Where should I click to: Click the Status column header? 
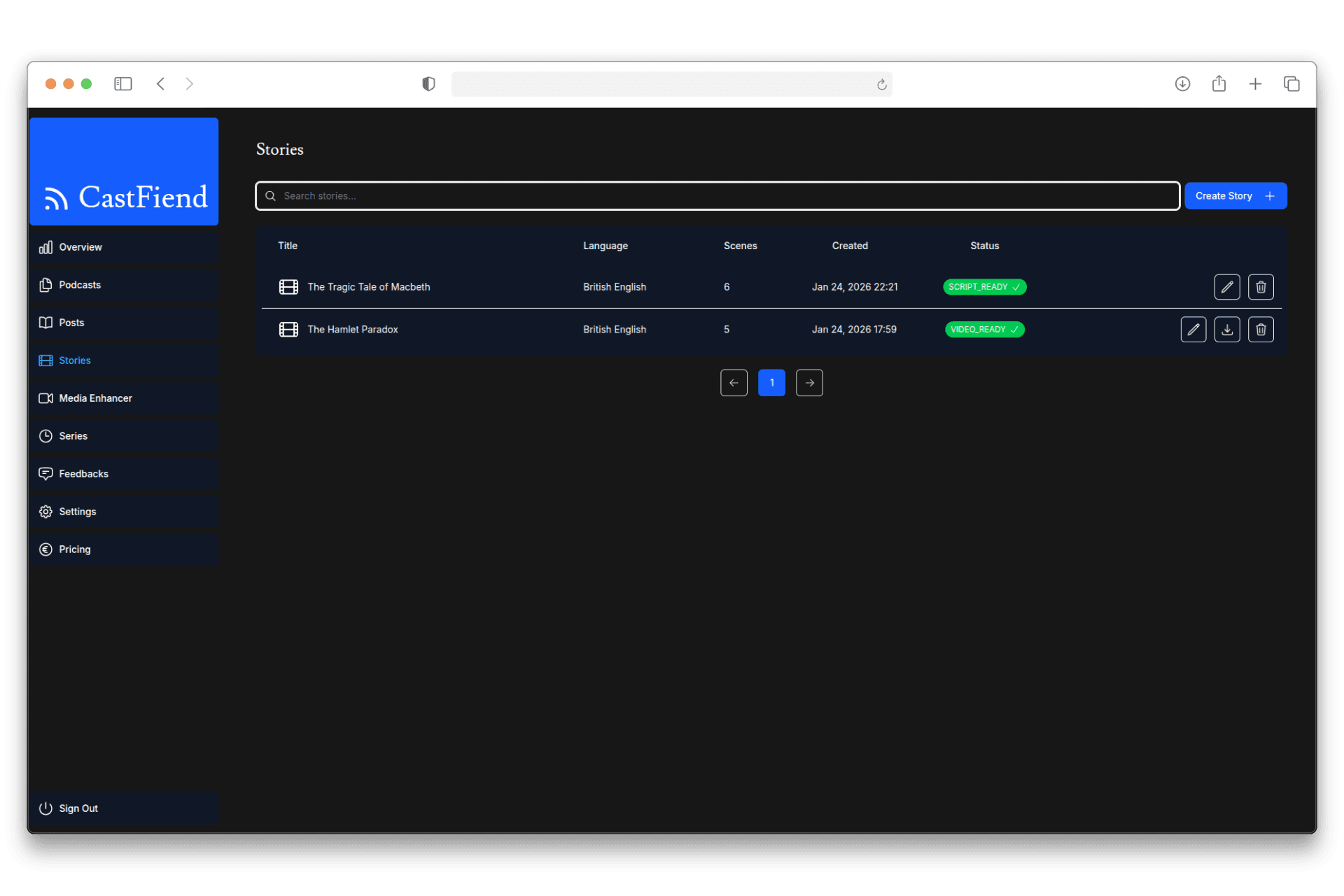983,246
